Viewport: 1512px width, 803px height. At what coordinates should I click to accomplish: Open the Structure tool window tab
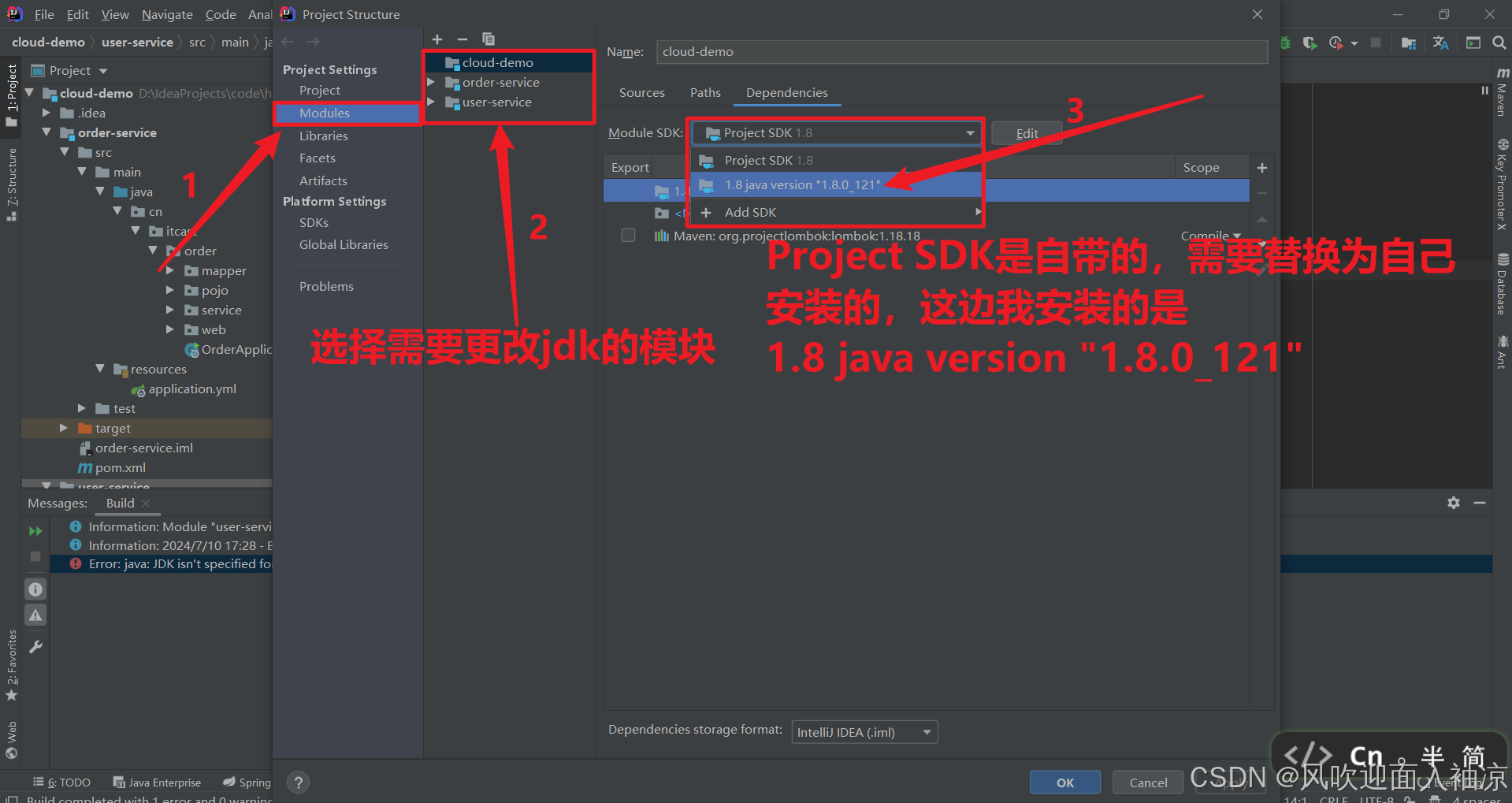tap(11, 185)
